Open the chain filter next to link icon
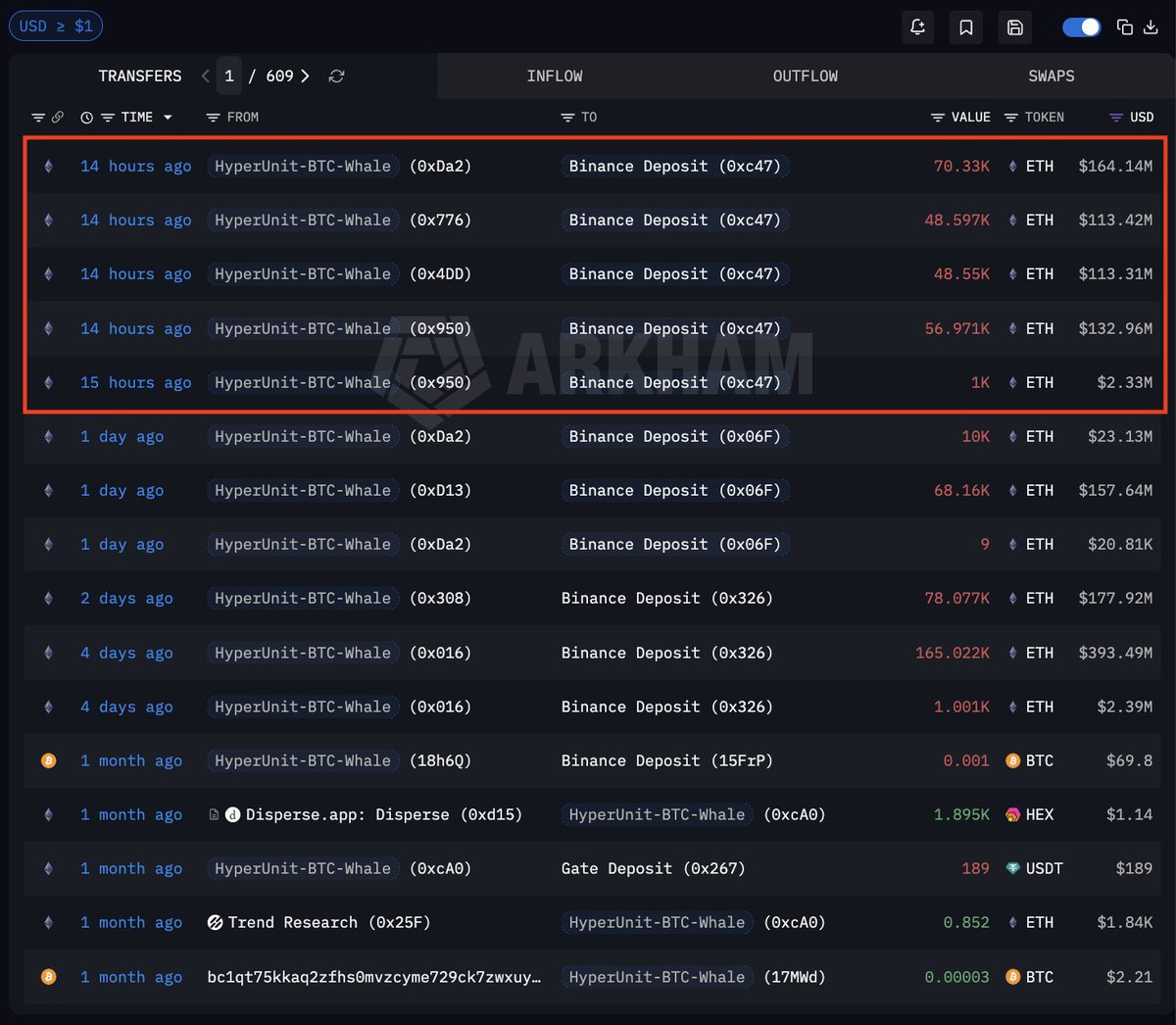 coord(38,118)
